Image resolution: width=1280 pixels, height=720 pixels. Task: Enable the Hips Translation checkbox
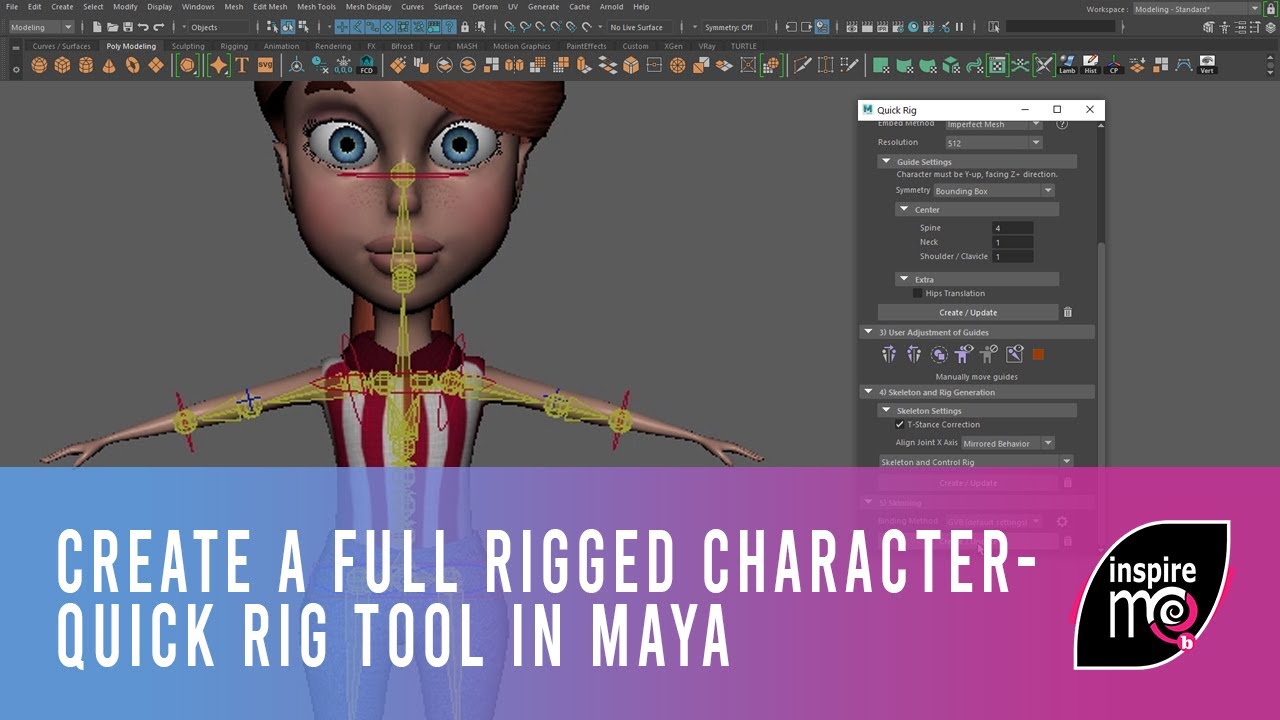pyautogui.click(x=918, y=293)
